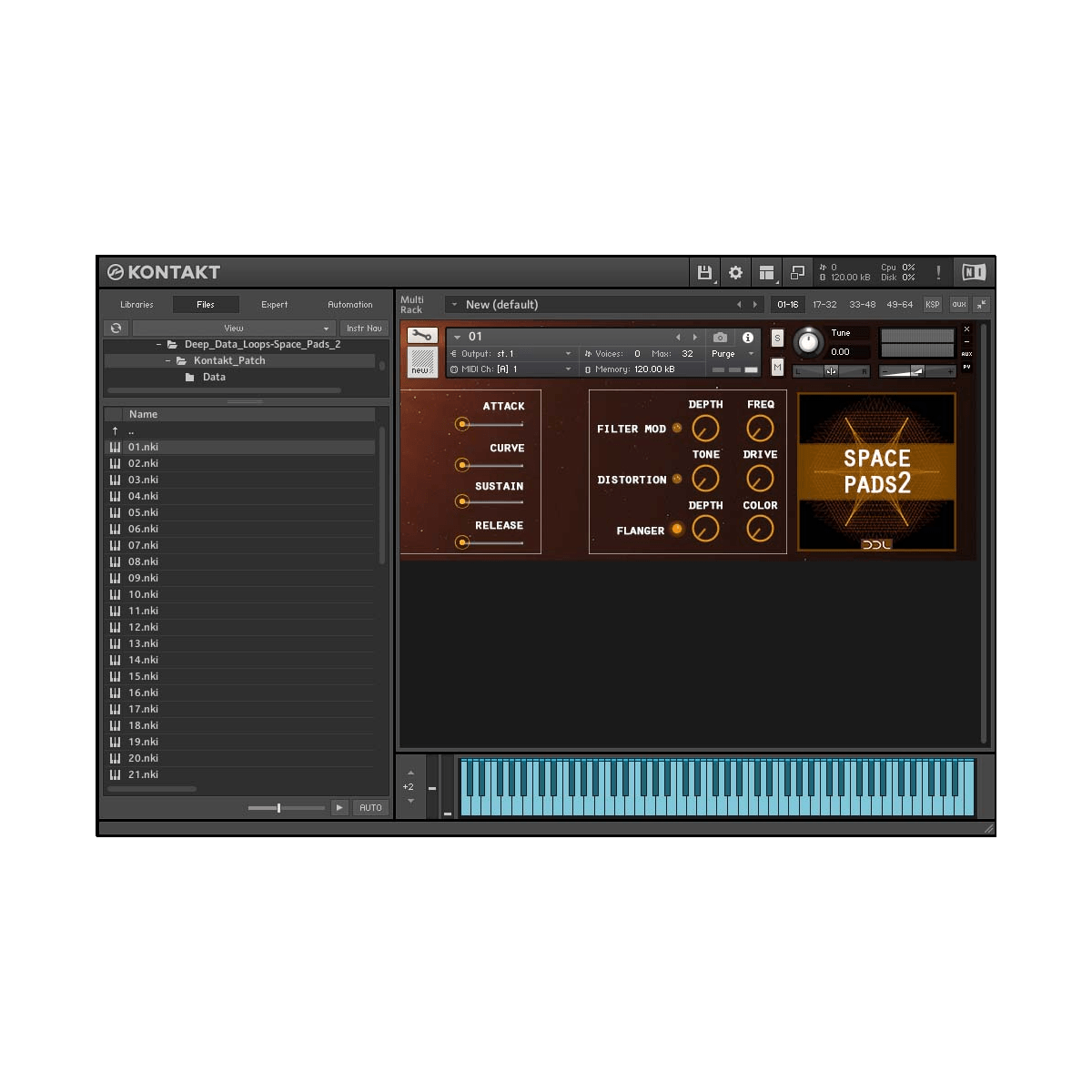Select the Data folder in tree
The image size is (1092, 1092).
tap(214, 378)
